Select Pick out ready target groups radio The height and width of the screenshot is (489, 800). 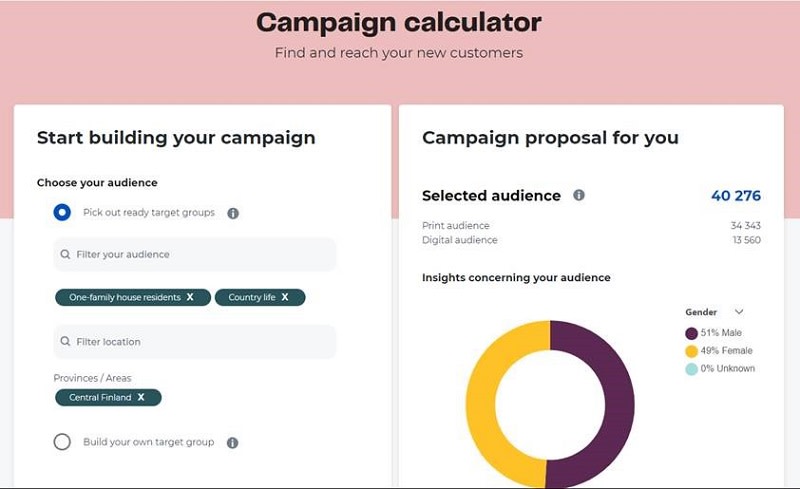click(x=62, y=212)
